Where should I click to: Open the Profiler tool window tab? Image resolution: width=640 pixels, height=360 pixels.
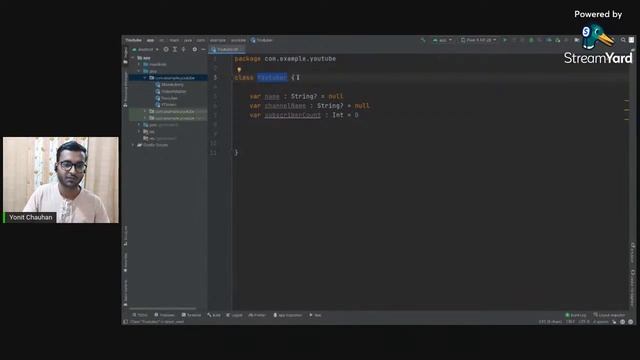pyautogui.click(x=257, y=315)
